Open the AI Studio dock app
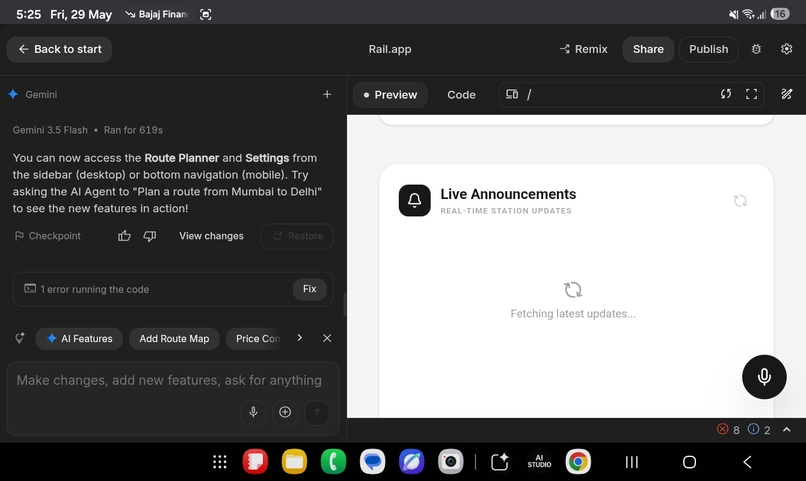 click(539, 461)
